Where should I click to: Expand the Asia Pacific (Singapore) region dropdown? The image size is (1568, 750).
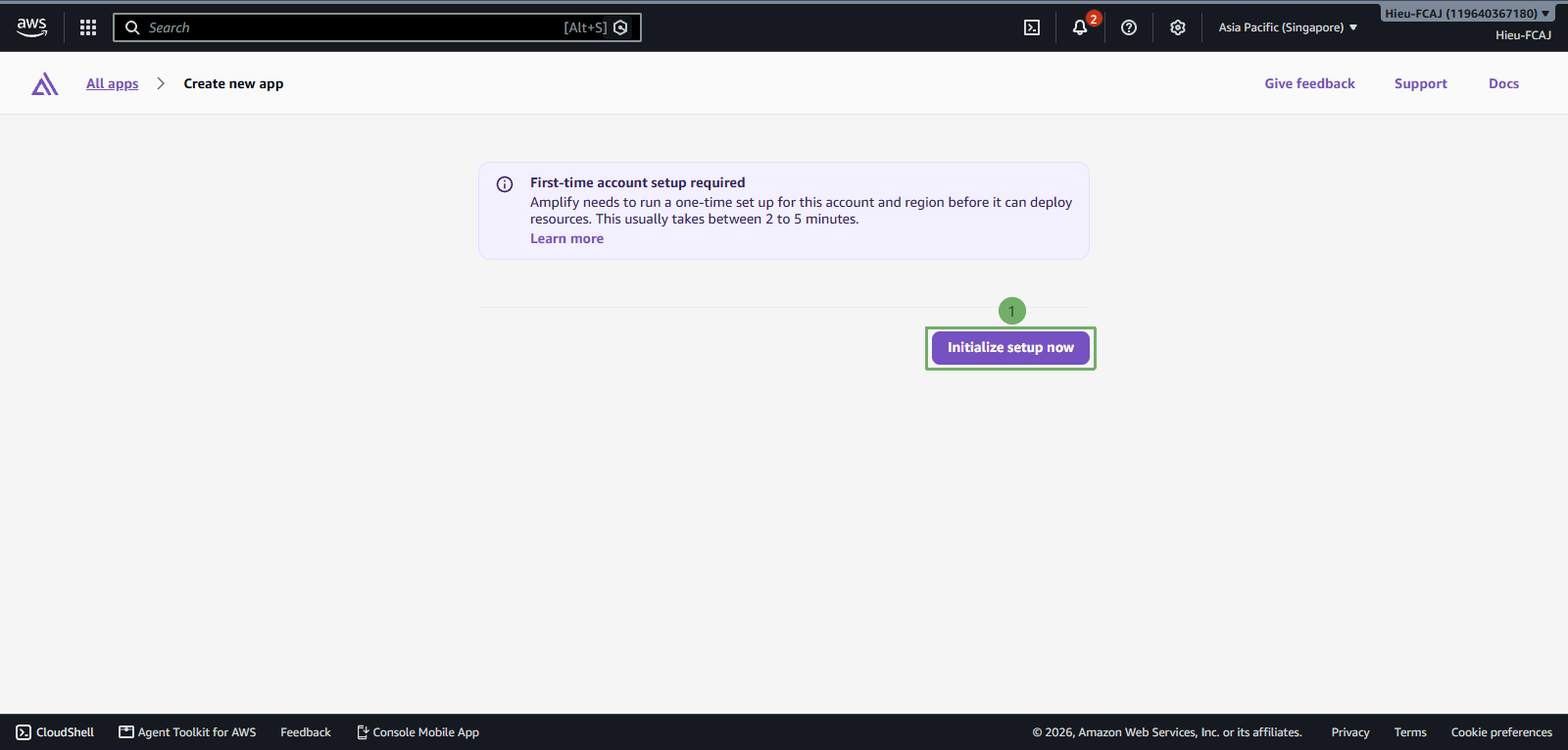point(1288,27)
